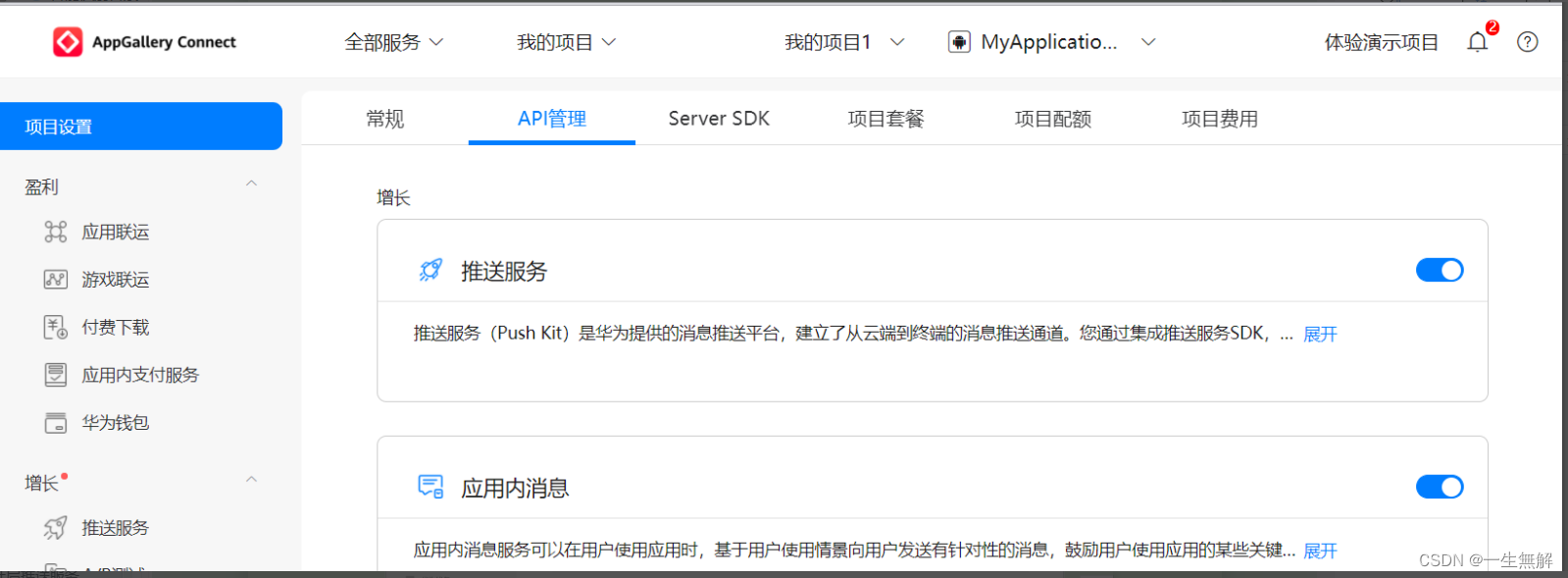The image size is (1568, 578).
Task: Expand the 我的项目 dropdown
Action: 567,42
